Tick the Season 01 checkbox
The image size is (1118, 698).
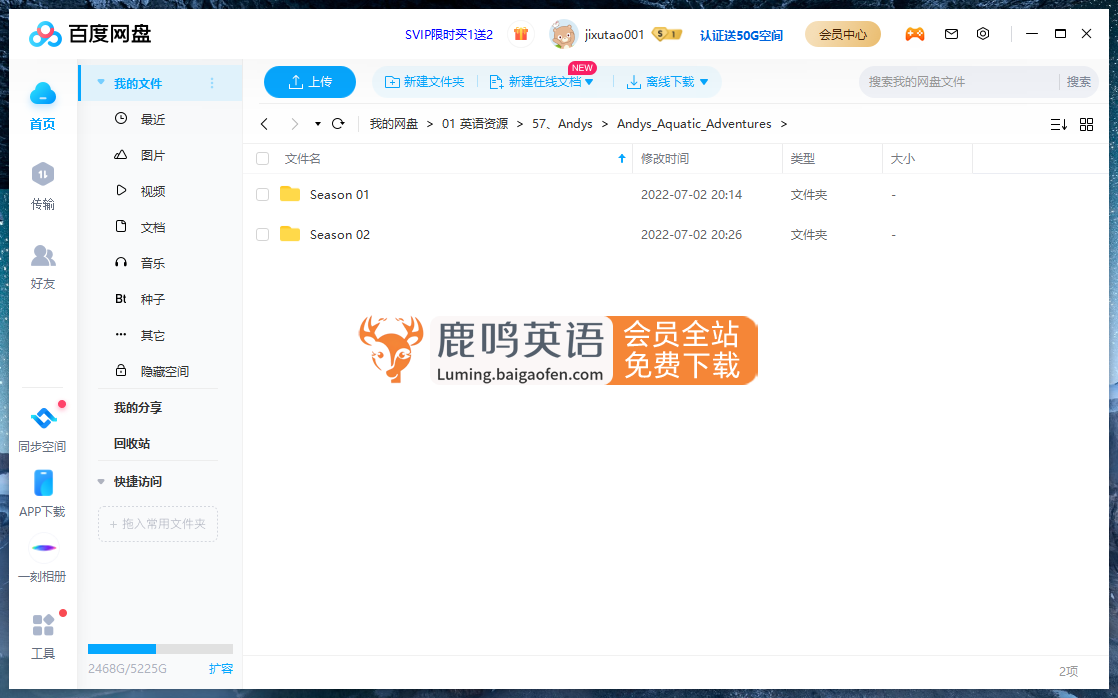pos(262,194)
